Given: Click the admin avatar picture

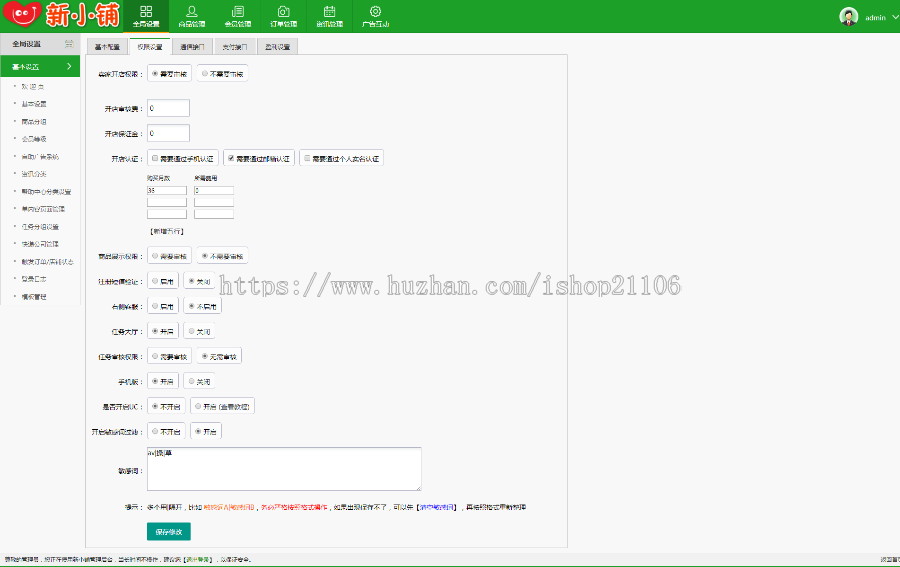Looking at the screenshot, I should coord(848,17).
